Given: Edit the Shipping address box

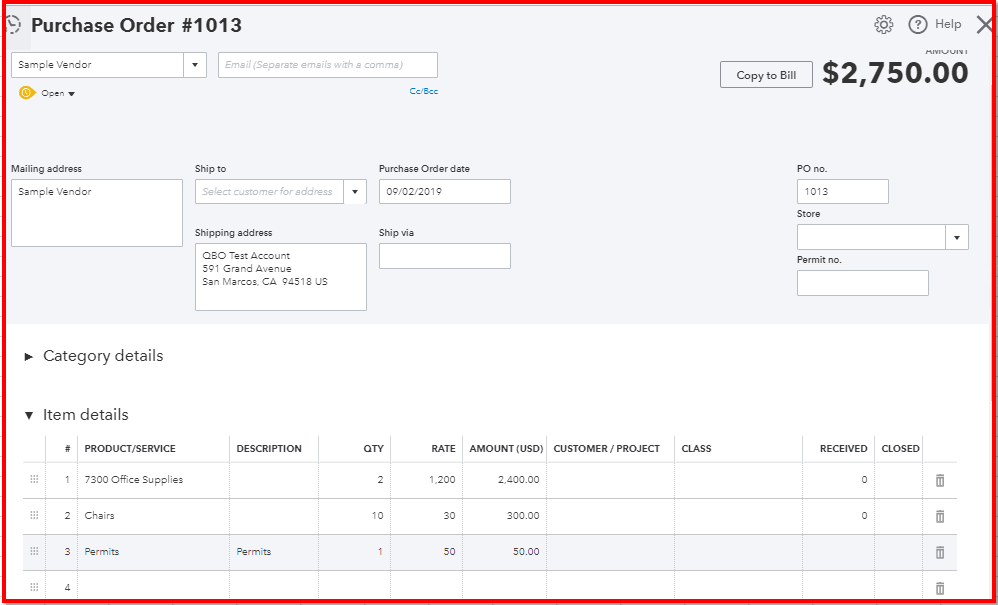Looking at the screenshot, I should click(281, 277).
